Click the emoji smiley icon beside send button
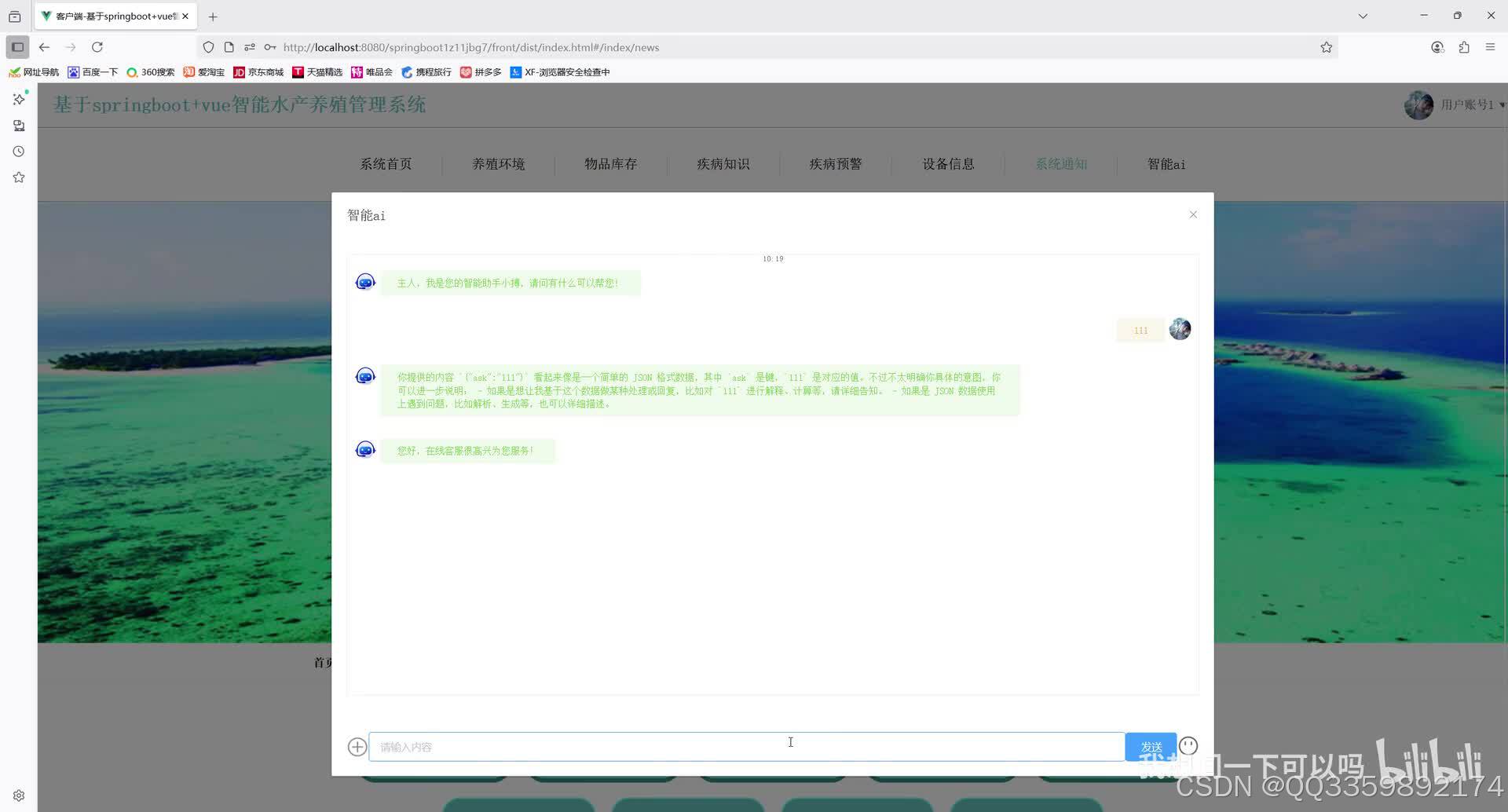Image resolution: width=1508 pixels, height=812 pixels. [1188, 745]
